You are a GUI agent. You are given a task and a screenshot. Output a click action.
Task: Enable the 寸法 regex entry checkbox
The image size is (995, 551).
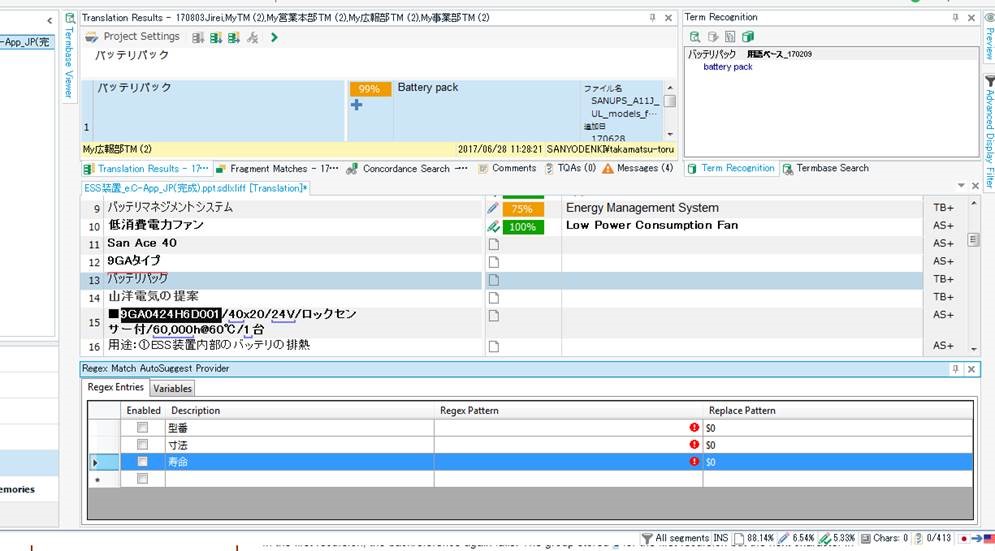point(143,445)
